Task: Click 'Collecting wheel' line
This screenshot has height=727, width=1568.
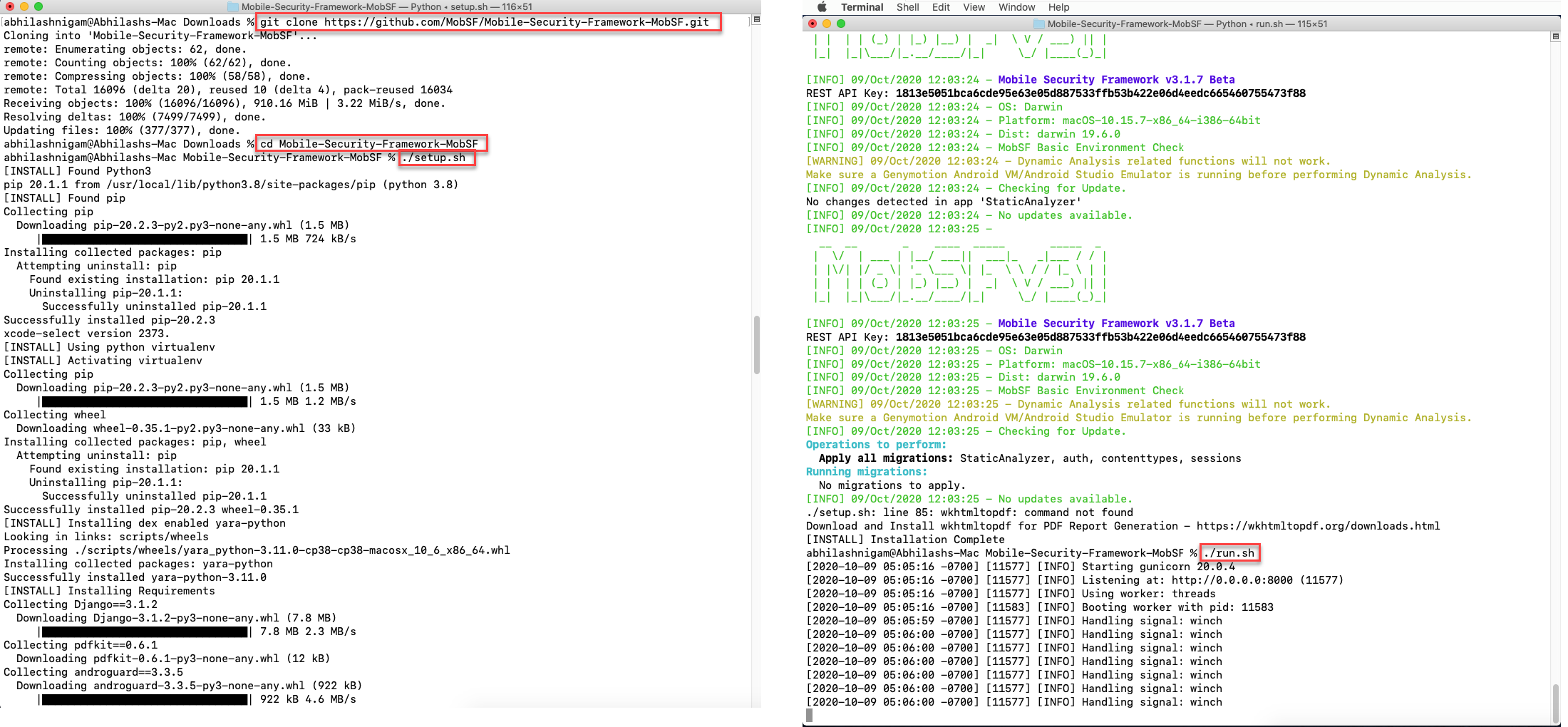Action: (x=55, y=415)
